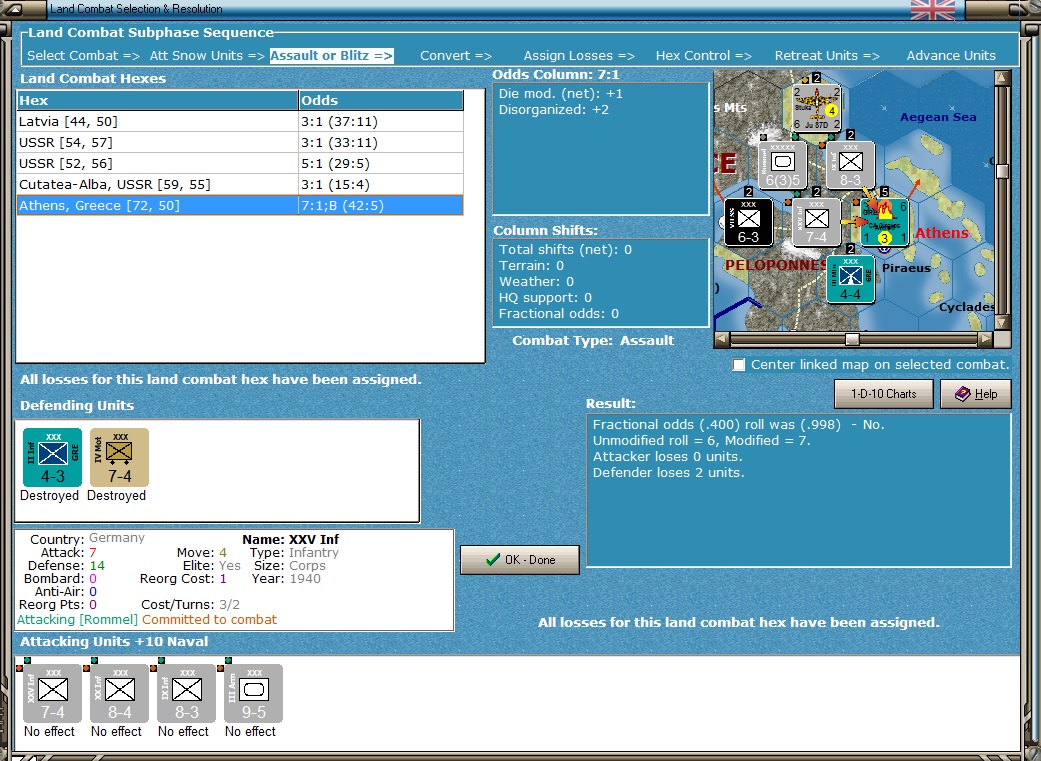Click the black SS 6-3 counter on map

coord(748,222)
